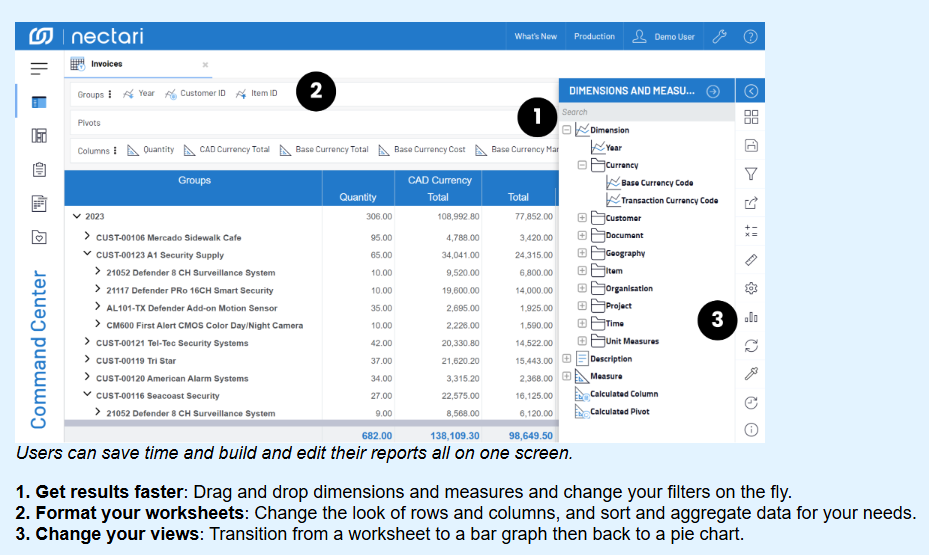929x555 pixels.
Task: Open the report document icon in left sidebar
Action: 39,203
